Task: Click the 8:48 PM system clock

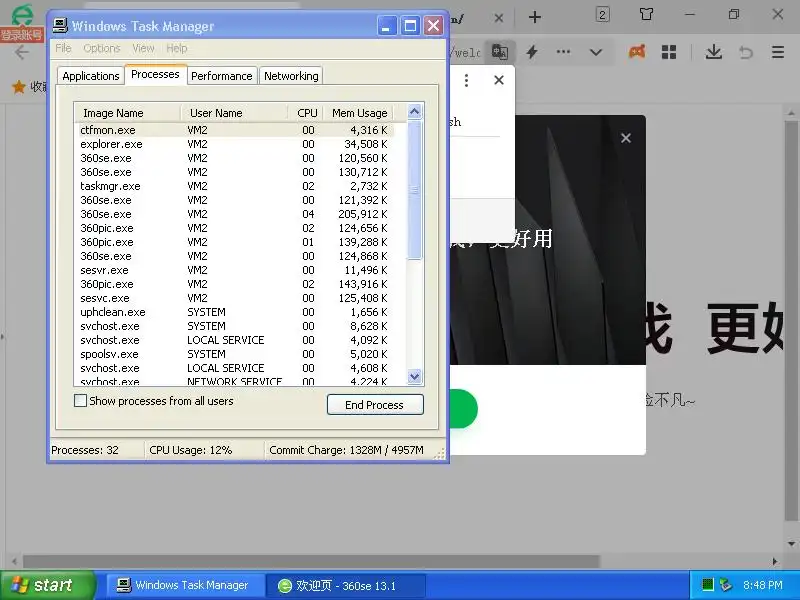Action: 763,585
